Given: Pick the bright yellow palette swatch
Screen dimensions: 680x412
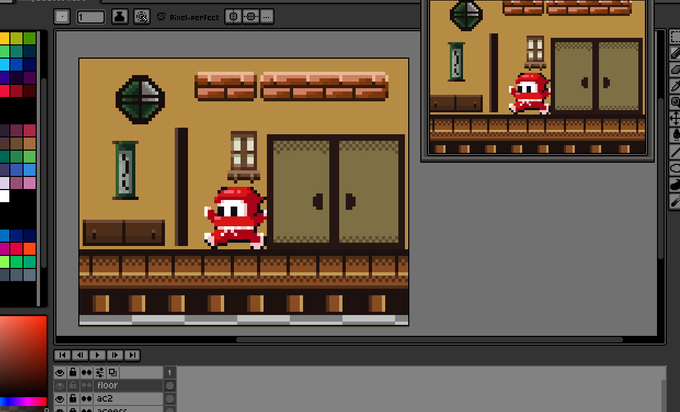Looking at the screenshot, I should pyautogui.click(x=4, y=38).
